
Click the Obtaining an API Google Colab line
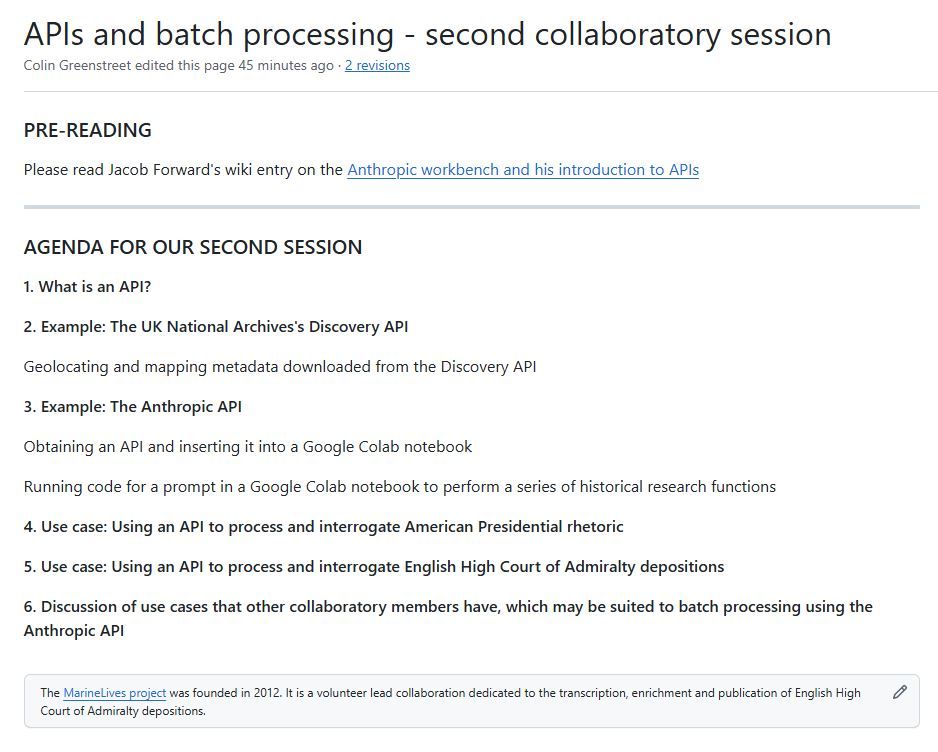click(x=248, y=447)
